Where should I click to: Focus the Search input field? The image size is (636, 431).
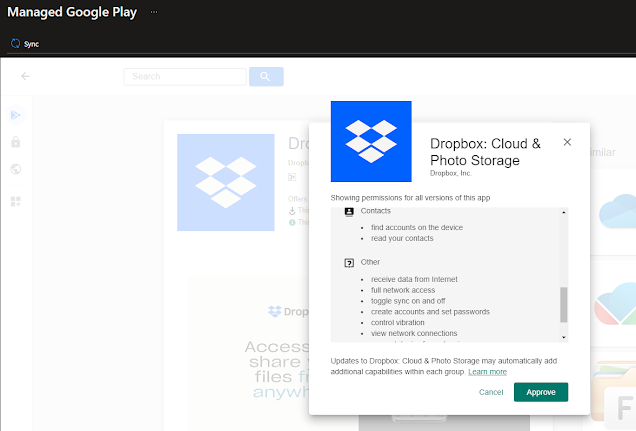point(185,77)
